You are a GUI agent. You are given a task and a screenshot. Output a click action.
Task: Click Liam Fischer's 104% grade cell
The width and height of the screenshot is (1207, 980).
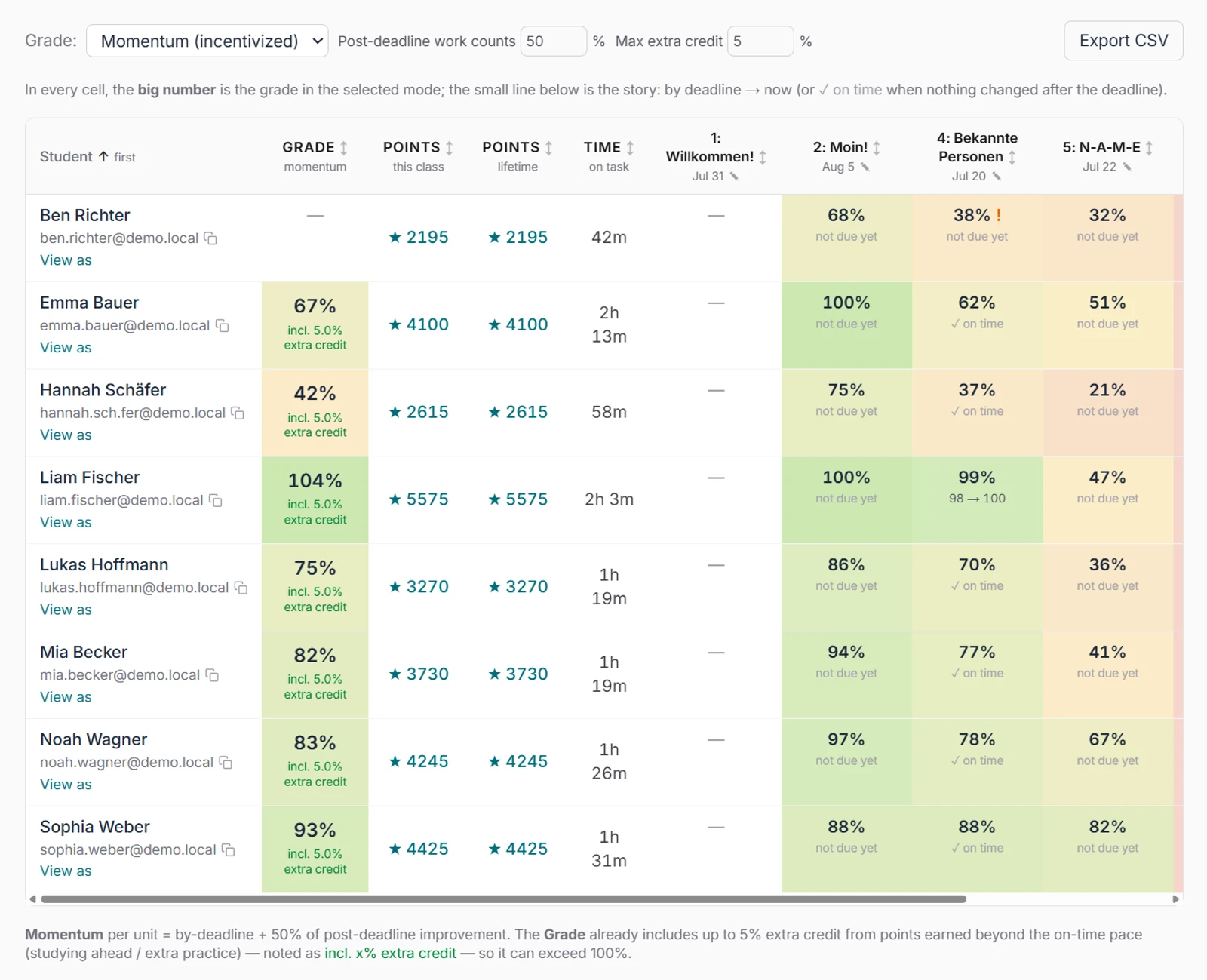(315, 499)
